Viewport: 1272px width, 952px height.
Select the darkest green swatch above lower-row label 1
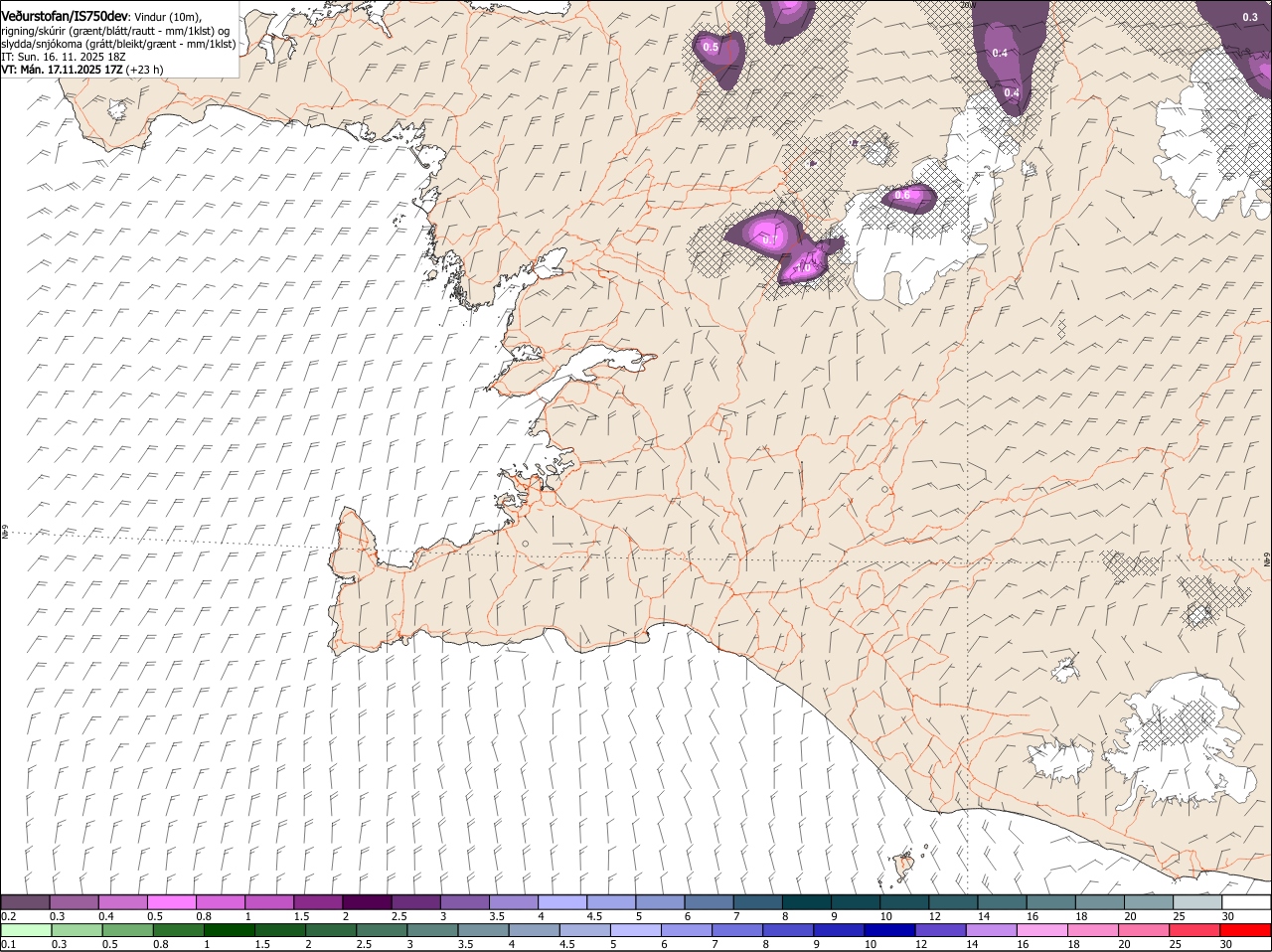coord(230,930)
